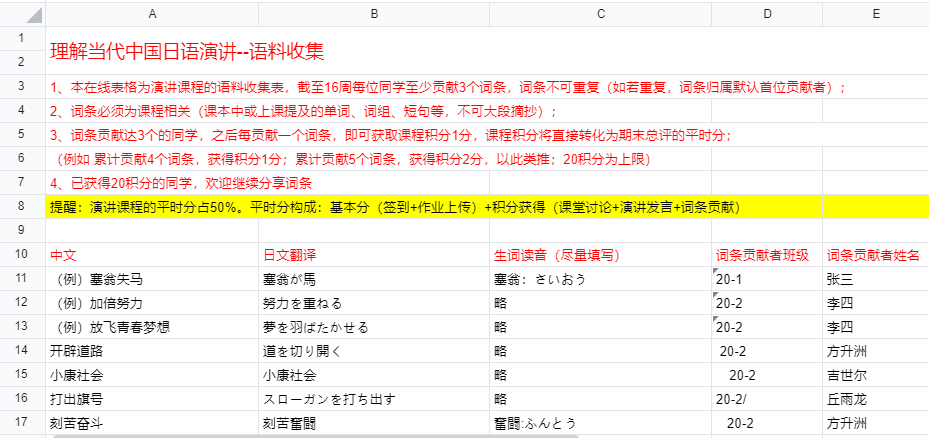Image resolution: width=929 pixels, height=438 pixels.
Task: Select row 14 header
Action: click(21, 350)
